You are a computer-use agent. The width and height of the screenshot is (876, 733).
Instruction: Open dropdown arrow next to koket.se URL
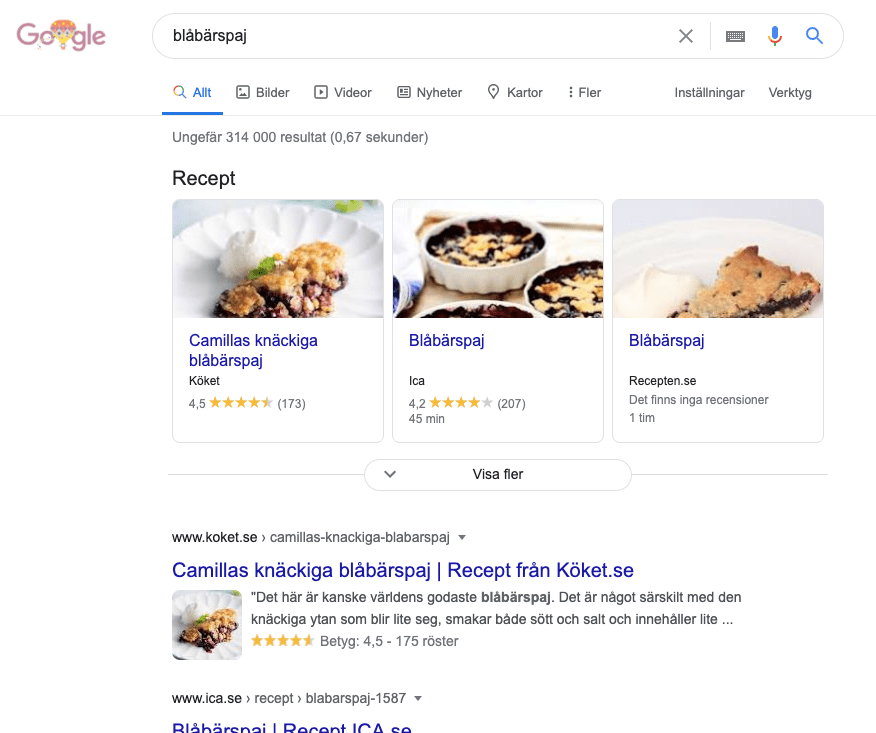[x=462, y=537]
